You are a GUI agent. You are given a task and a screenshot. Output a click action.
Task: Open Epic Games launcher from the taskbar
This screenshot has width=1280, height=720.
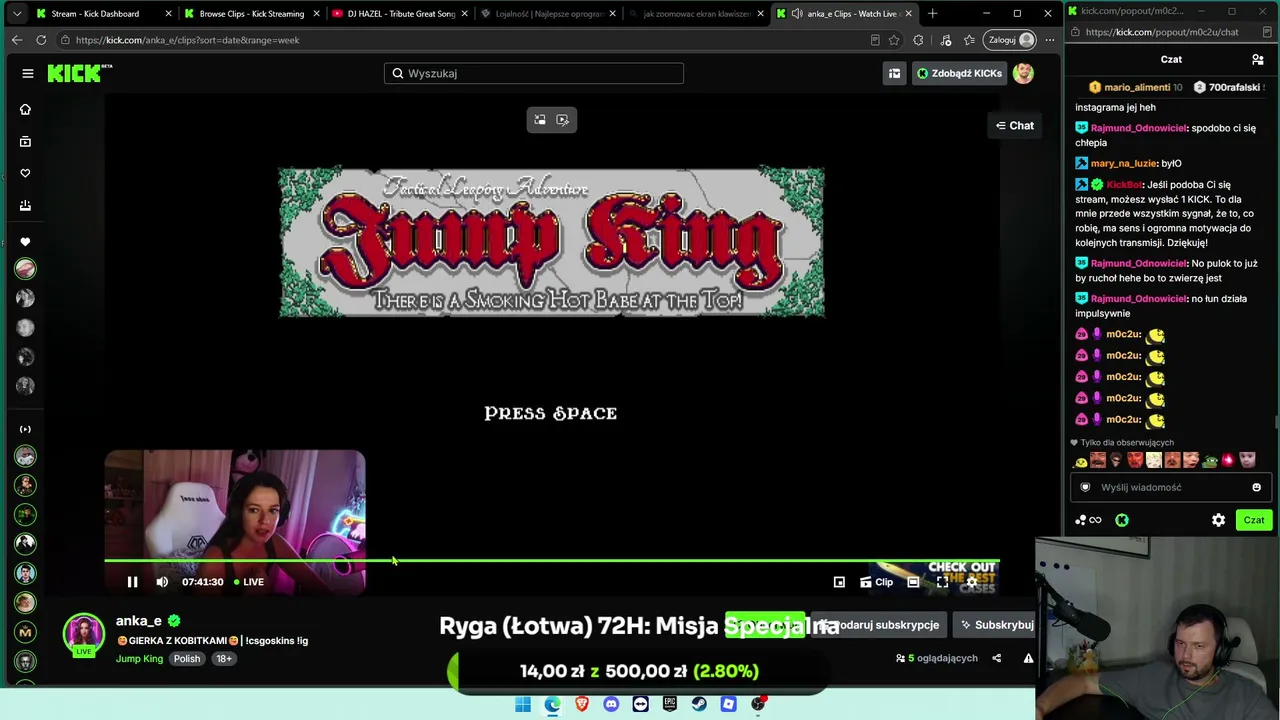670,704
